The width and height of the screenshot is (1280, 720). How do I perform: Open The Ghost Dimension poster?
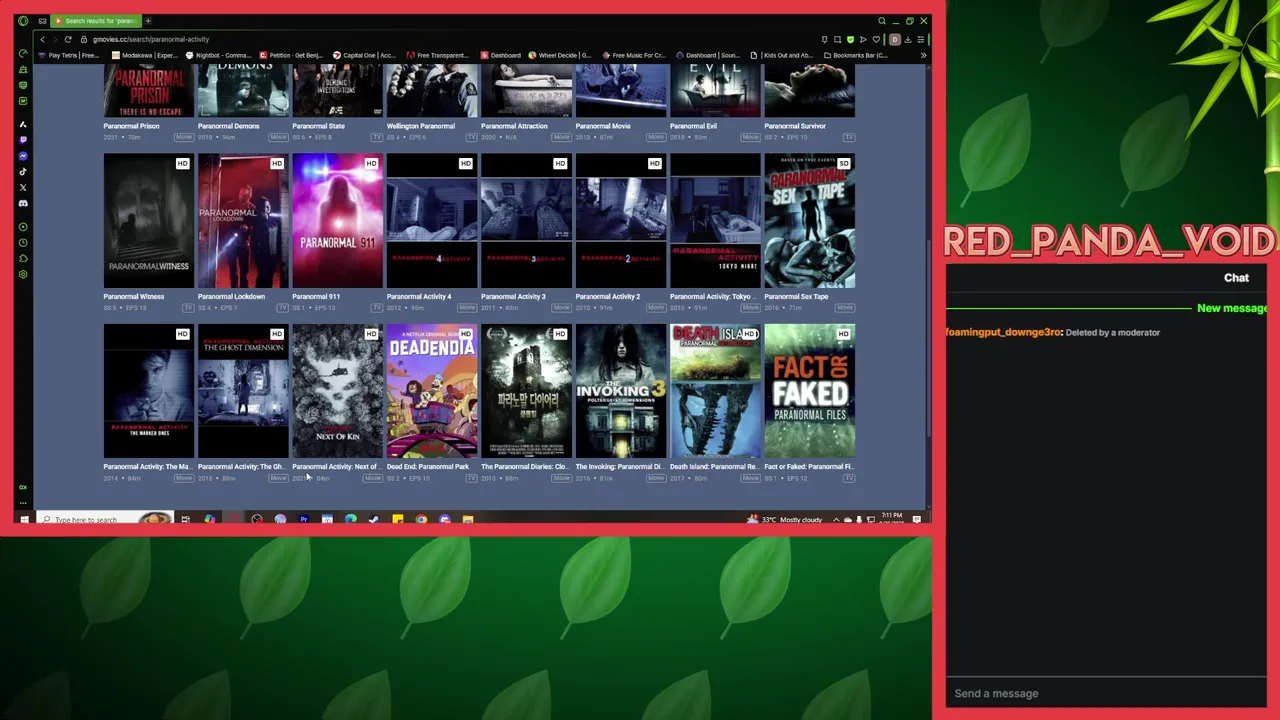coord(242,391)
